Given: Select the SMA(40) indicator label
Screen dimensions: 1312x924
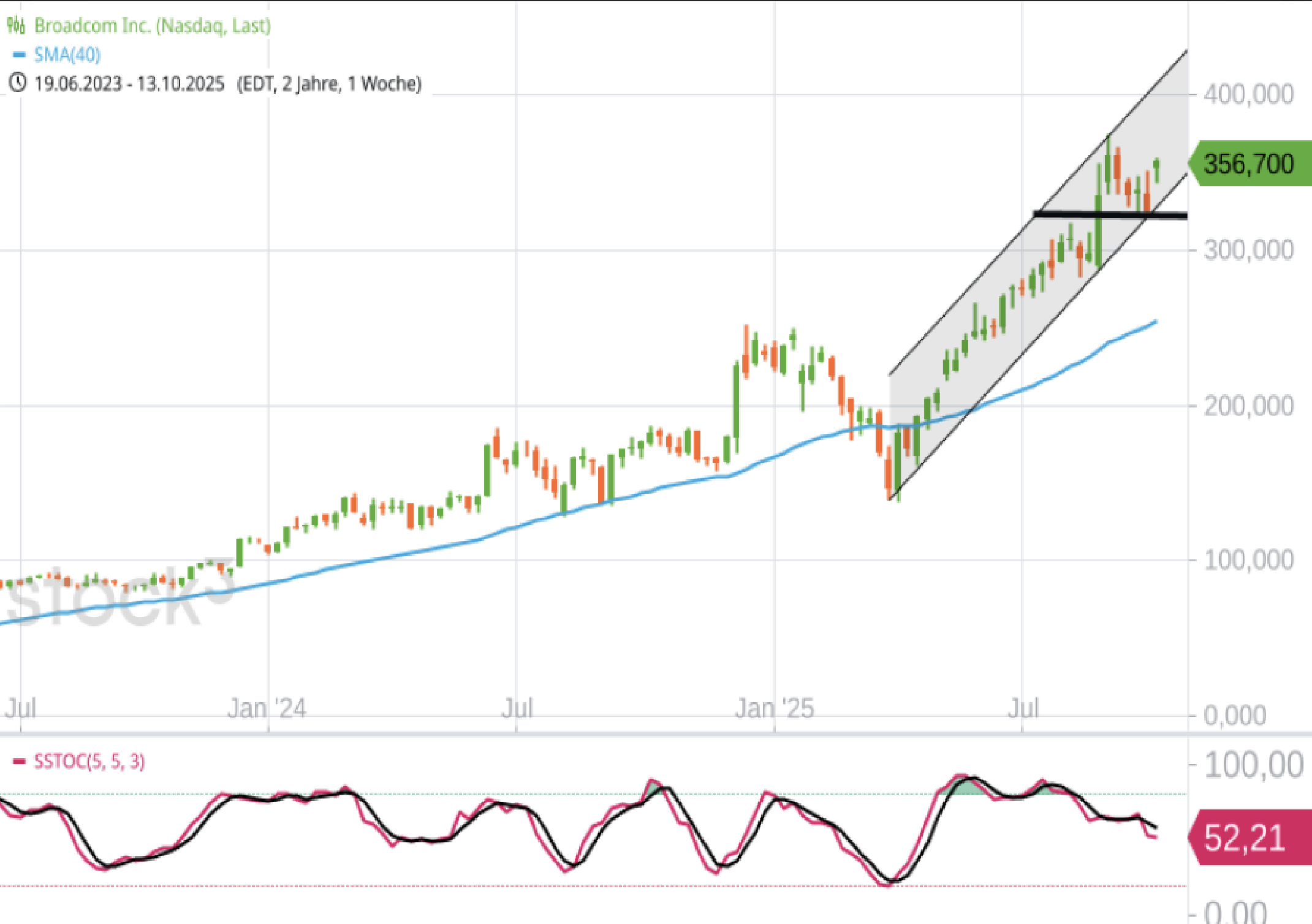Looking at the screenshot, I should point(67,55).
